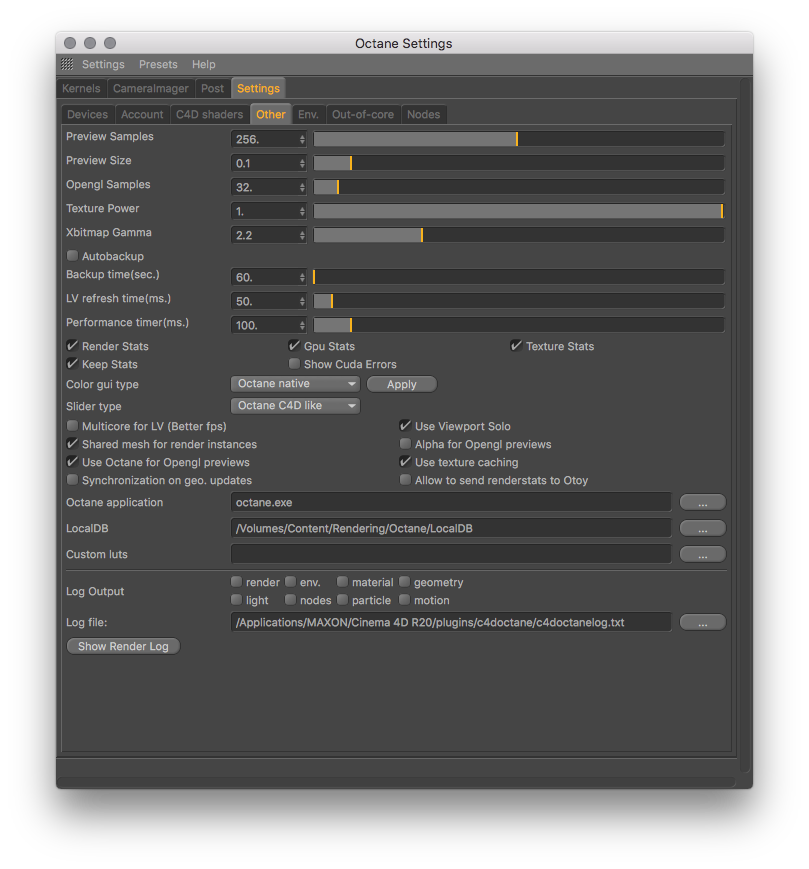Enable Alpha for Opengl previews

(x=405, y=444)
